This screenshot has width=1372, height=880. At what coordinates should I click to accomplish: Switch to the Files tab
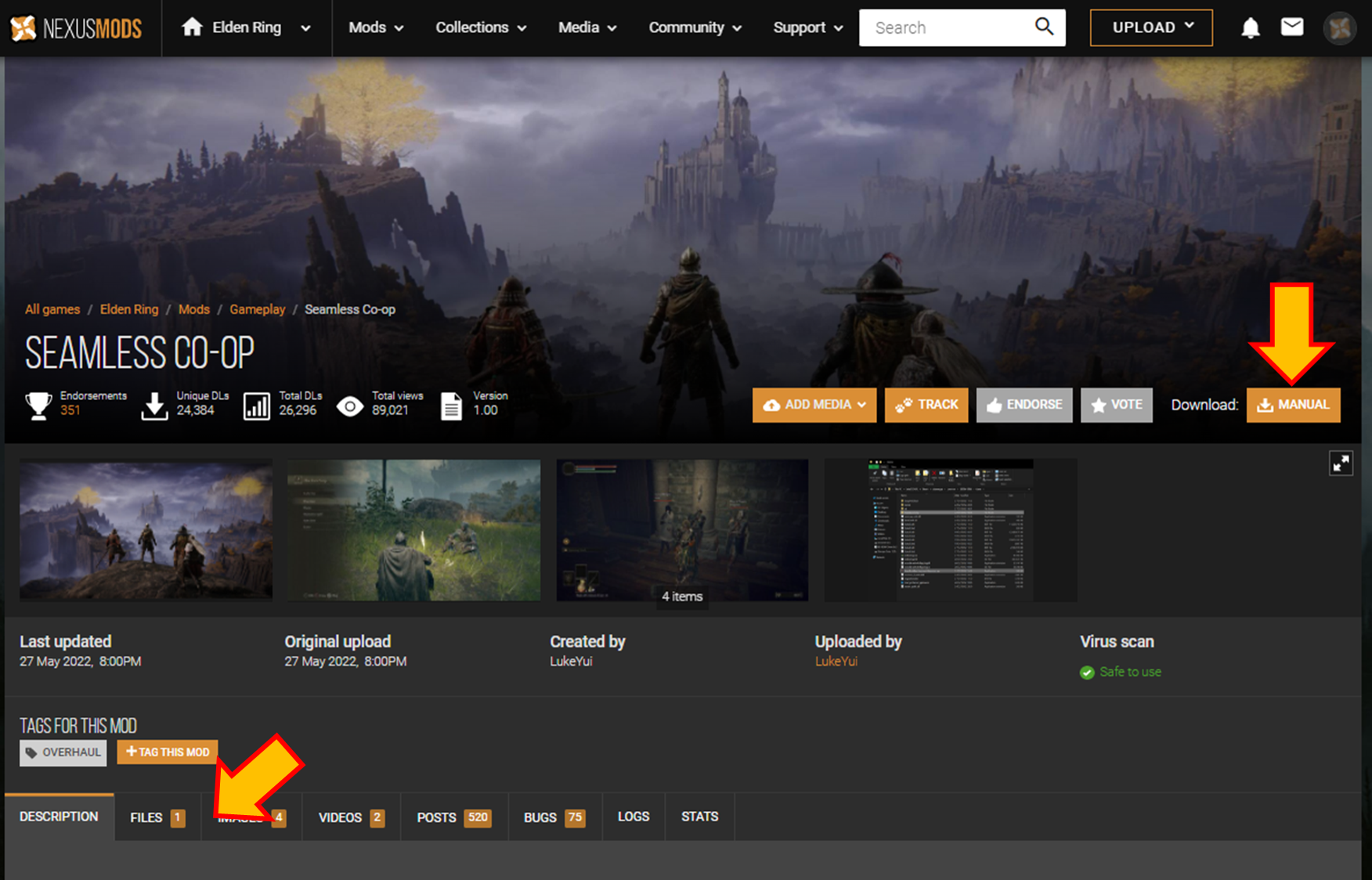(157, 817)
